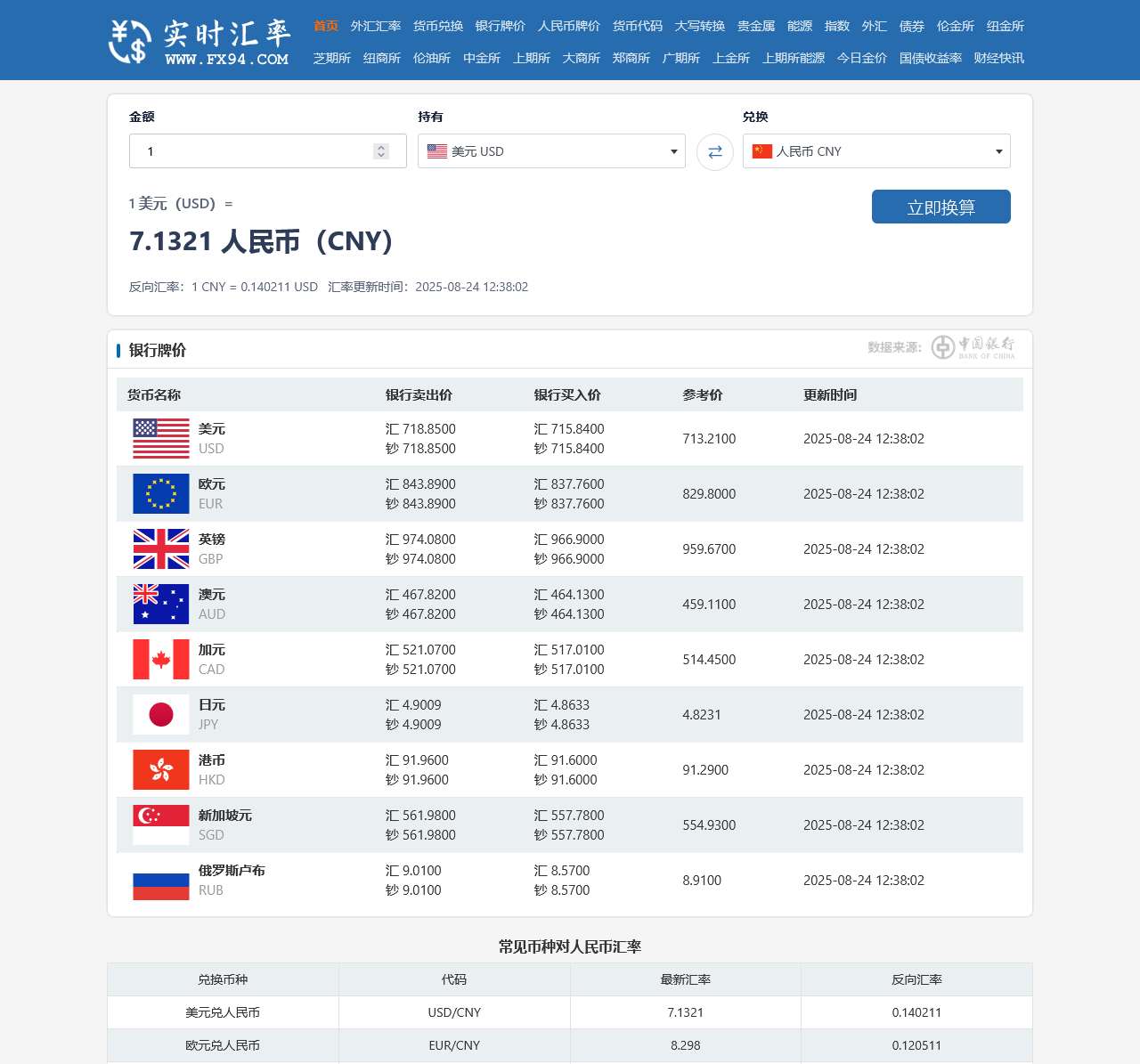Click the US flag in 持有 selector
The height and width of the screenshot is (1064, 1140).
point(436,151)
